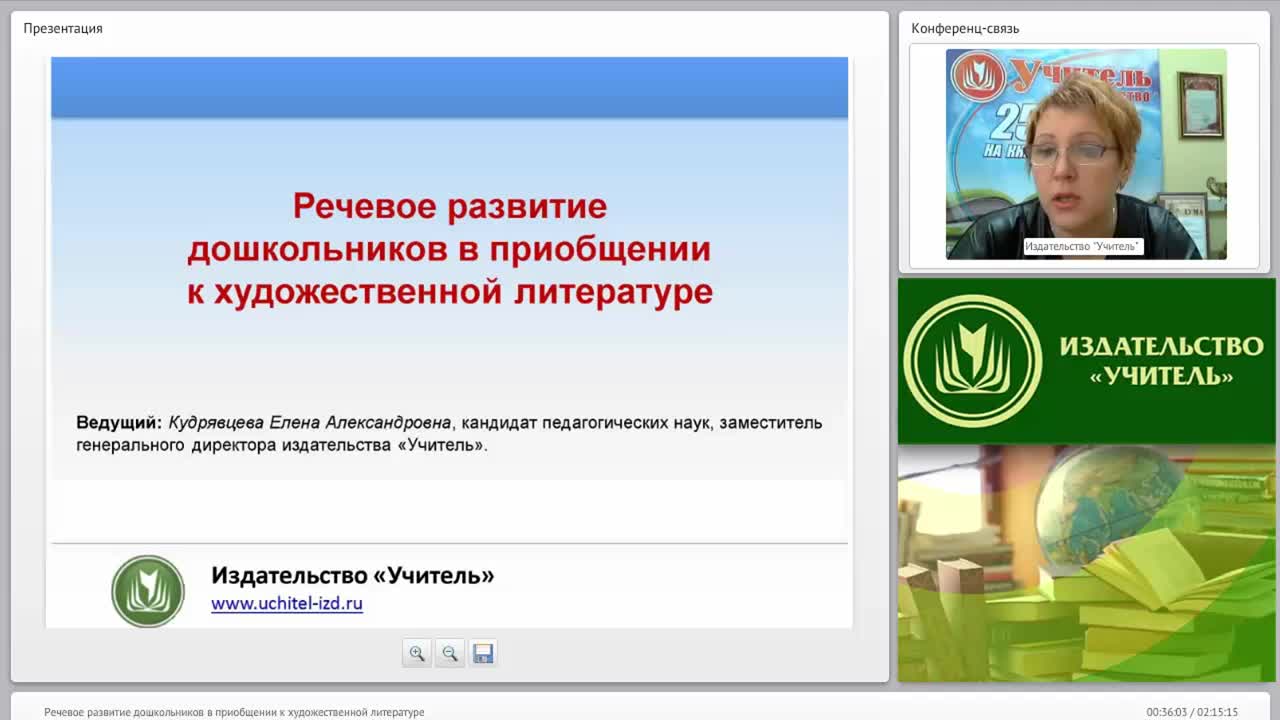Open the www.uchitel-izd.ru link
This screenshot has height=720, width=1280.
point(287,604)
